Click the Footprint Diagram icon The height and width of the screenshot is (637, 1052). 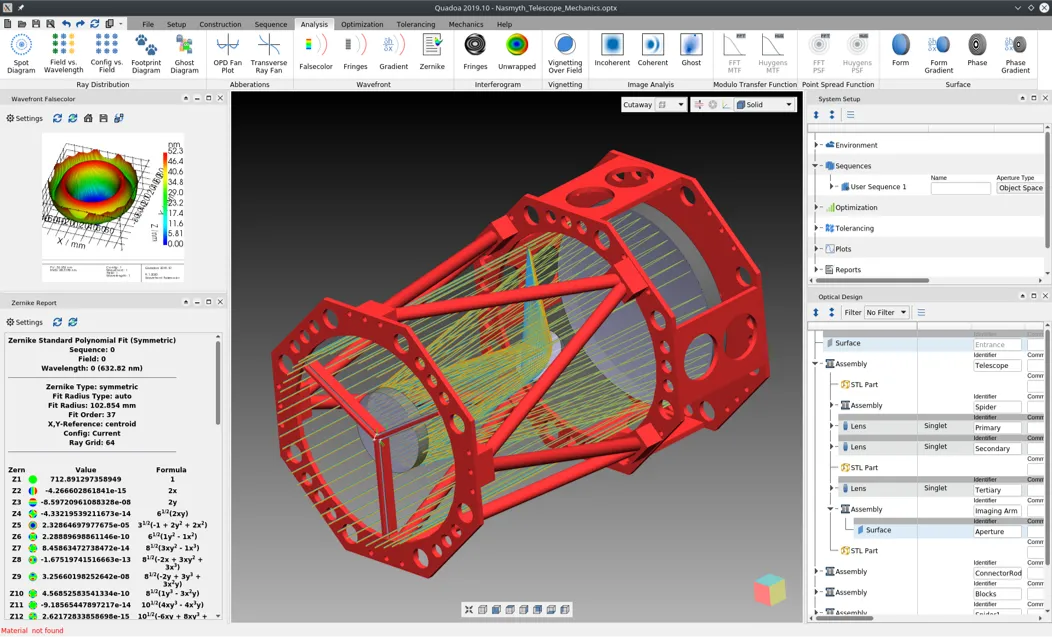point(146,53)
